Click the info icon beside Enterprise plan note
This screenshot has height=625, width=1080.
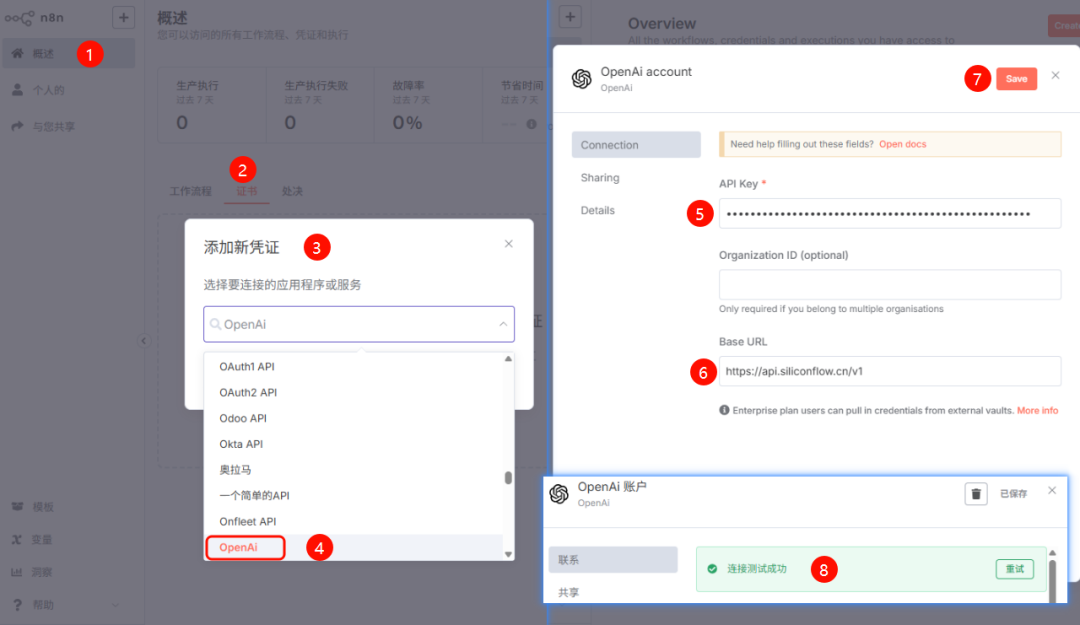[724, 410]
